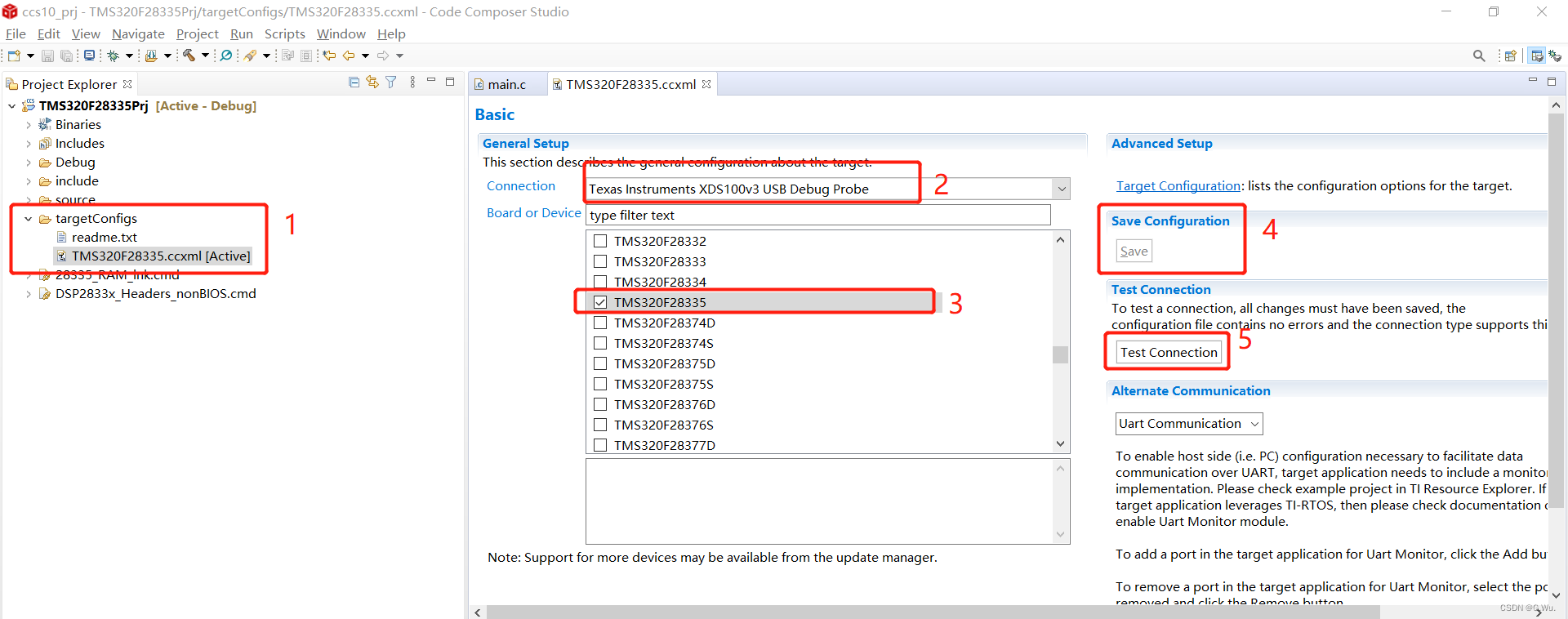Expand the Binaries tree node
Viewport: 1568px width, 619px height.
[29, 125]
